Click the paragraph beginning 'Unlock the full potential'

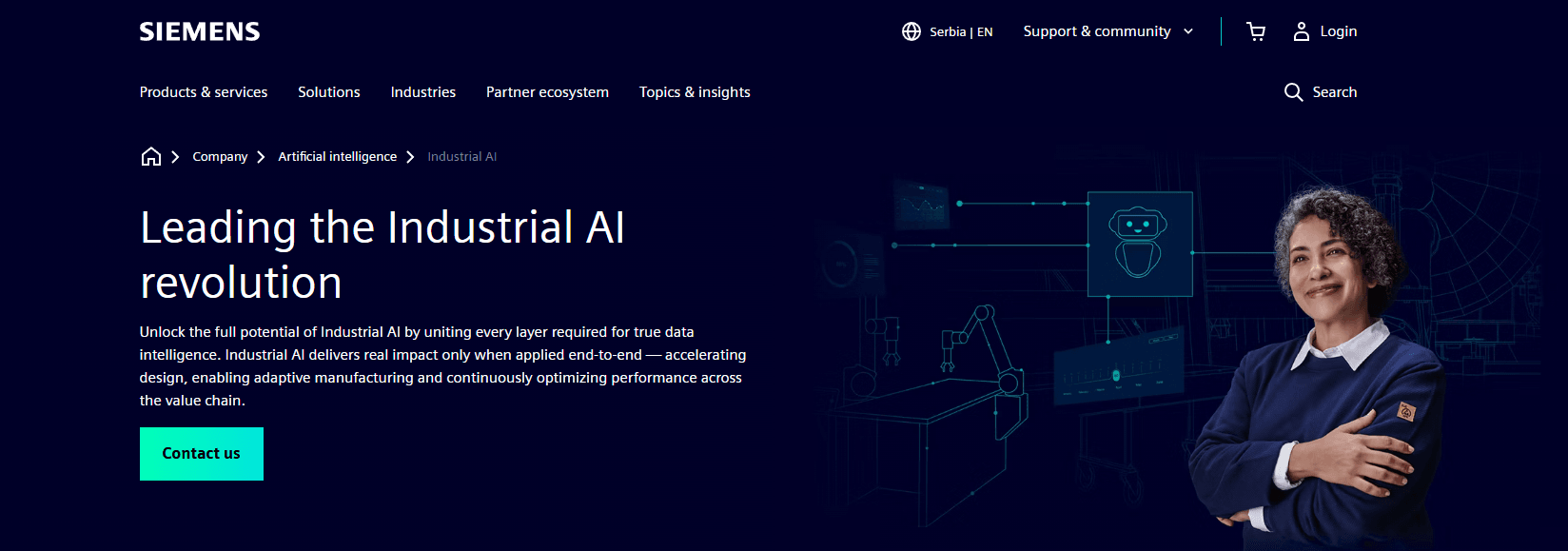[x=442, y=366]
